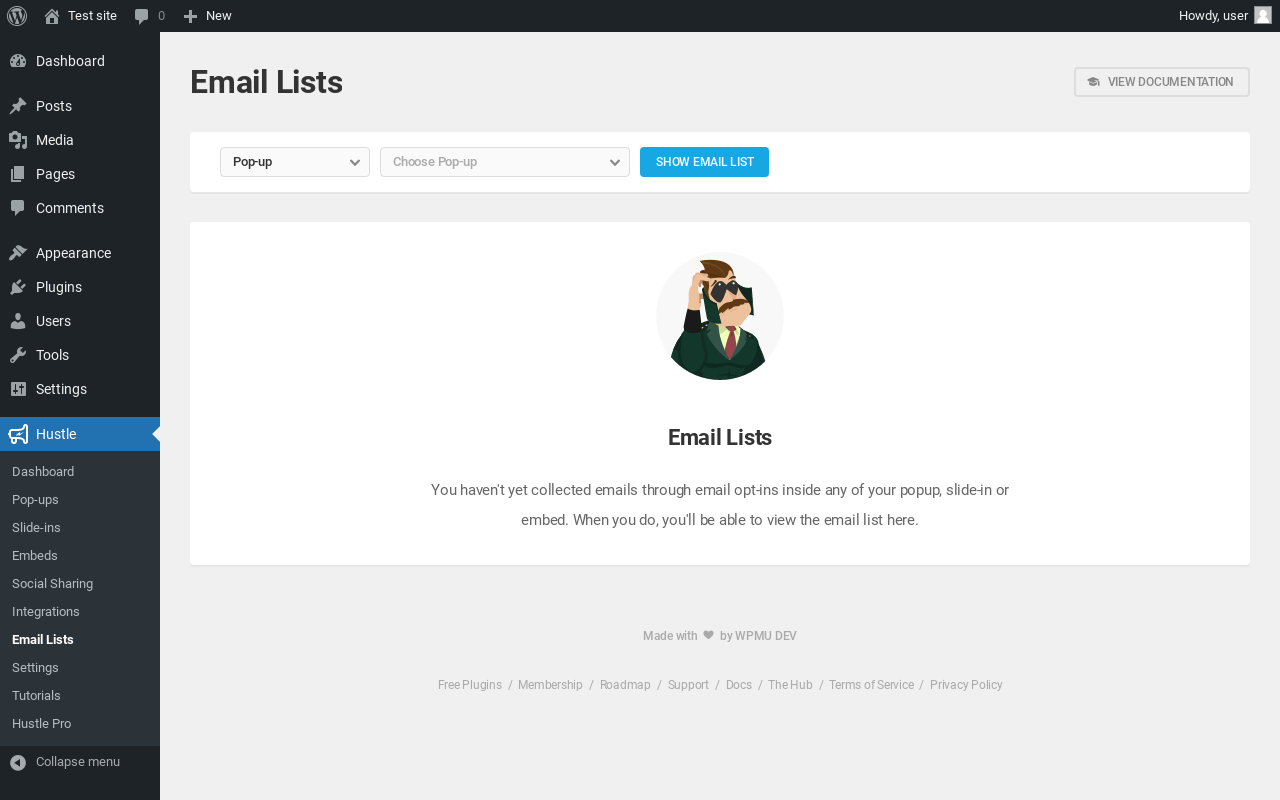Open the comments bubble icon in admin bar
The width and height of the screenshot is (1280, 800).
coord(142,16)
